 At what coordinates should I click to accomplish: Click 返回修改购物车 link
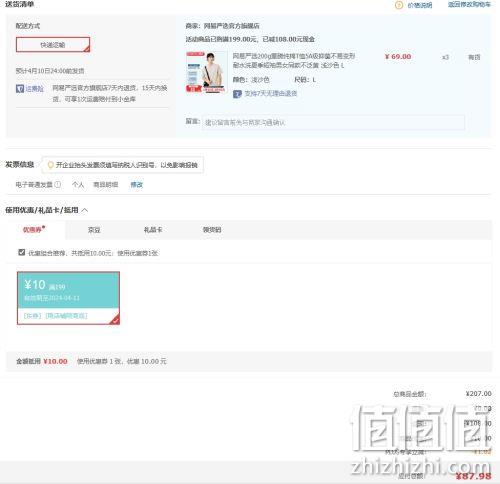pyautogui.click(x=469, y=5)
